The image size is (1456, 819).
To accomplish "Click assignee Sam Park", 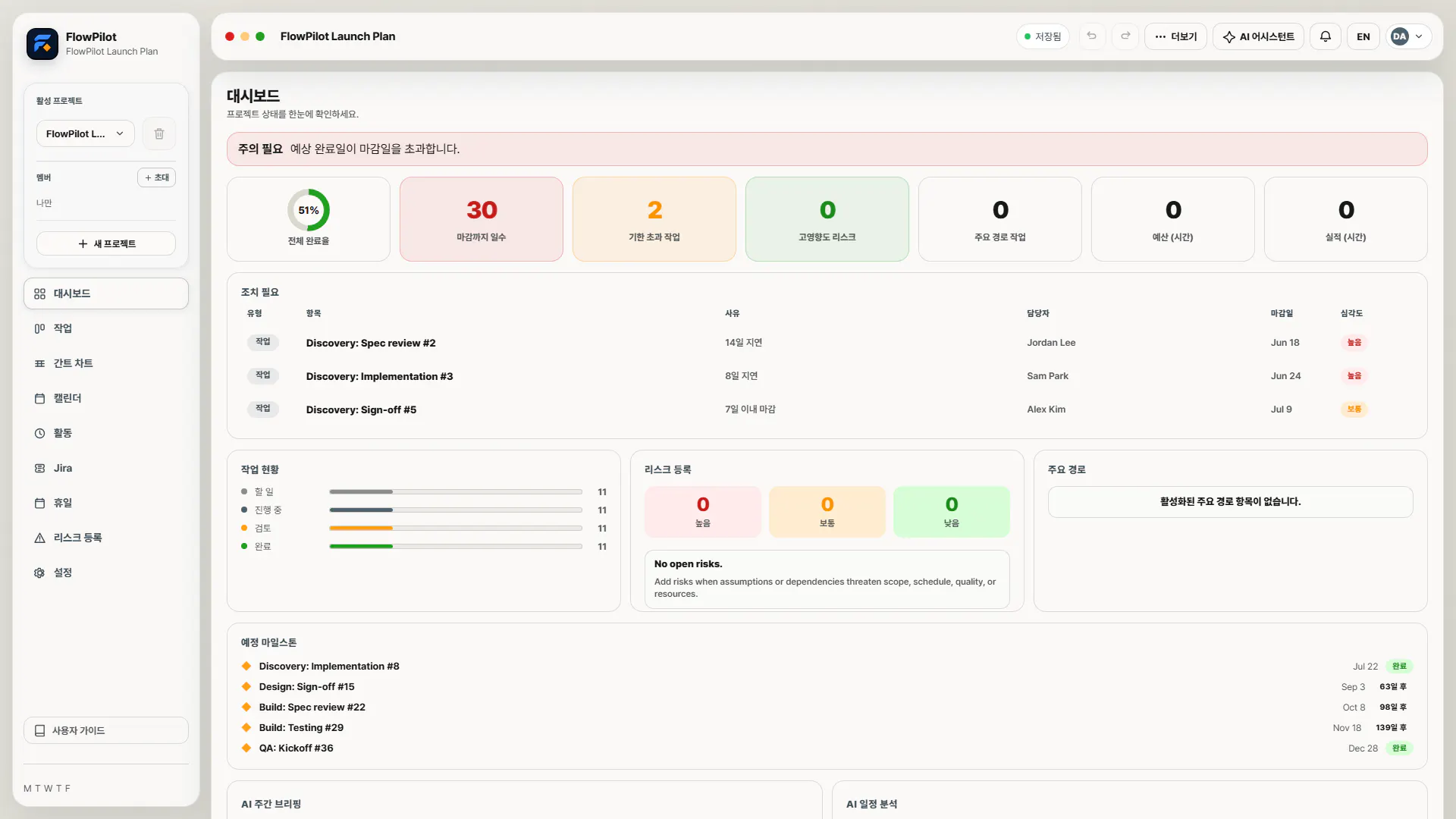I will coord(1047,376).
